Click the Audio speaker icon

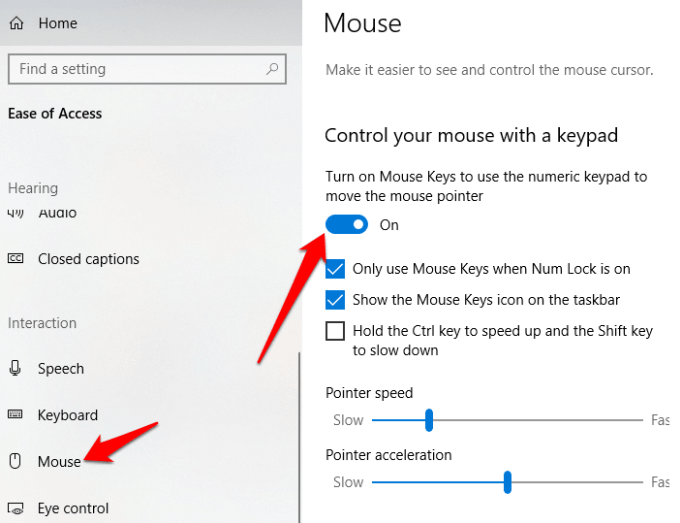(16, 212)
